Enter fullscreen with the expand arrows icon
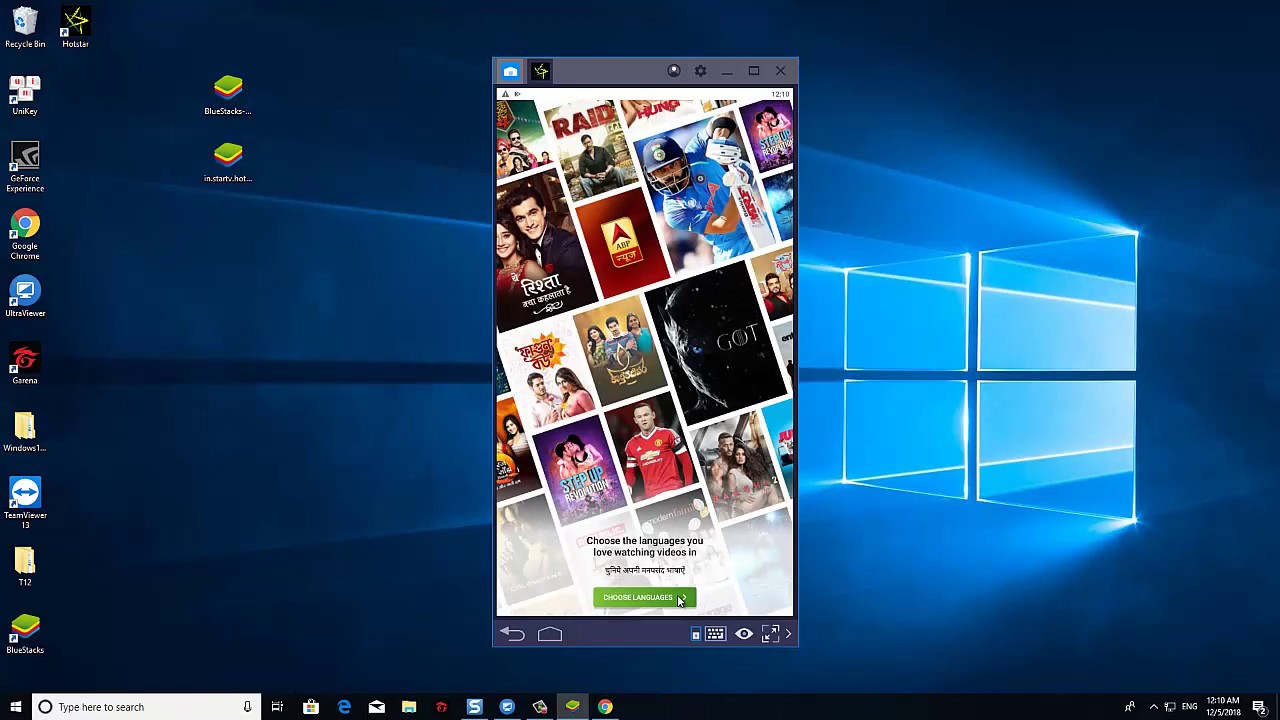Screen dimensions: 1280x720 [x=770, y=634]
